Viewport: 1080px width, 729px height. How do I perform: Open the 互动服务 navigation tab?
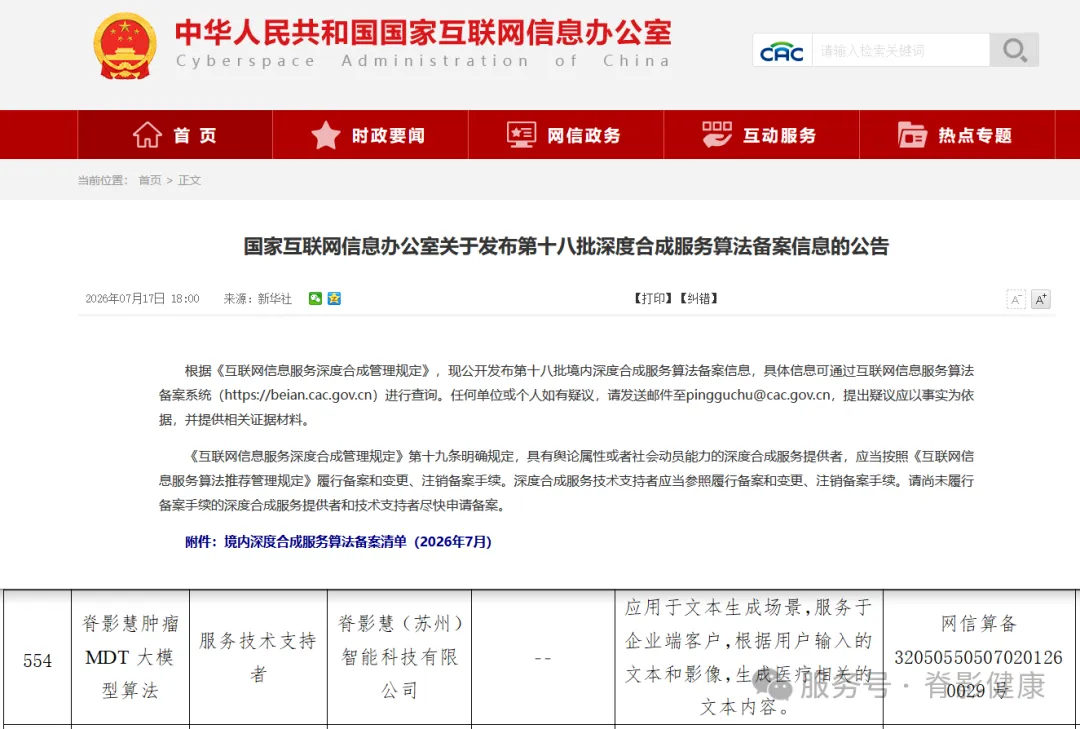[x=761, y=135]
